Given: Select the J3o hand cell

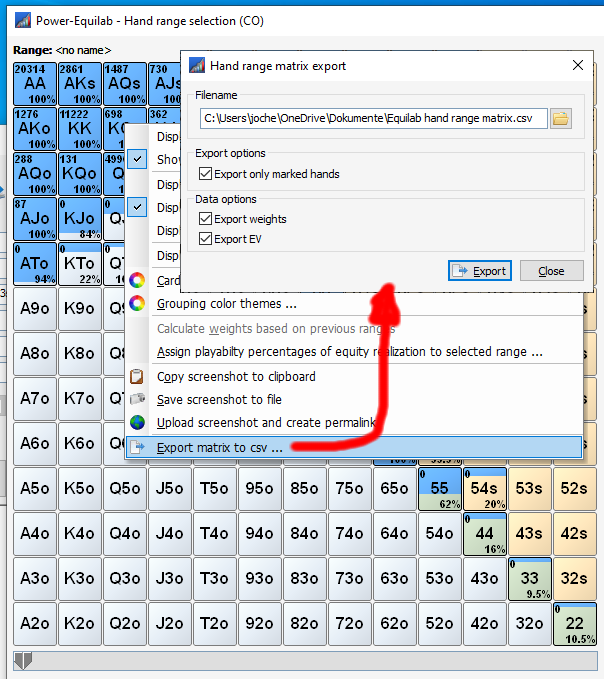Looking at the screenshot, I should point(170,579).
